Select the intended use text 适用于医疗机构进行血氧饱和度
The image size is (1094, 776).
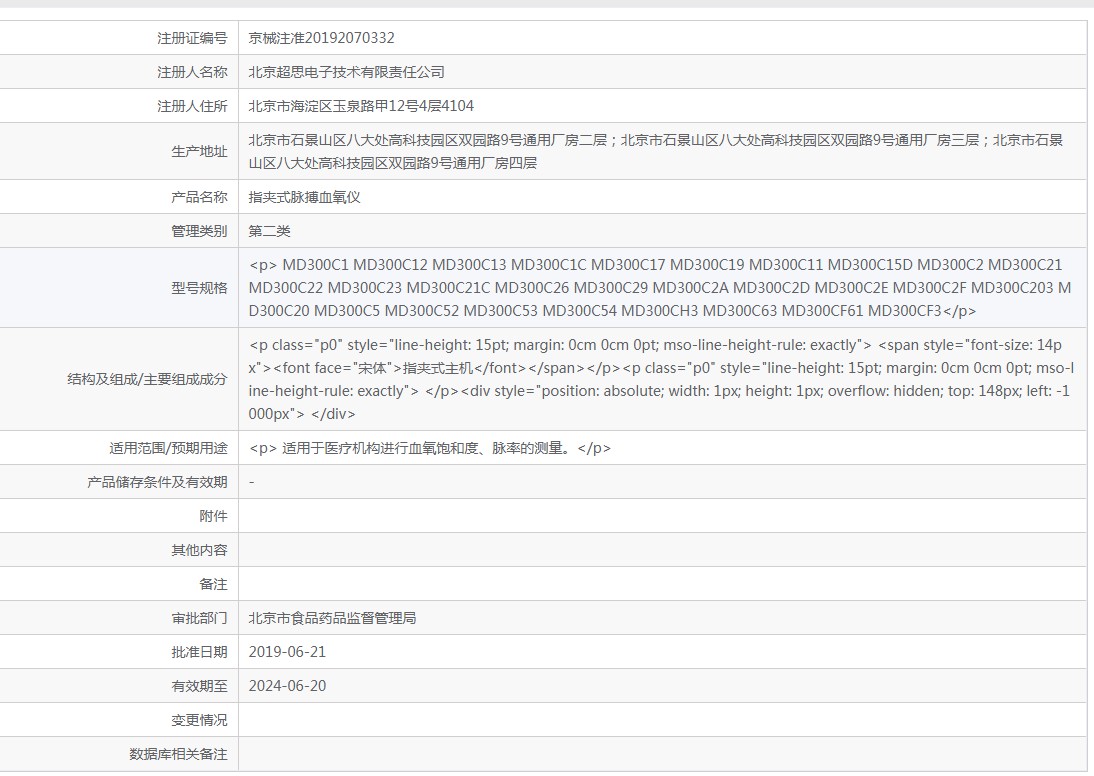pos(430,448)
